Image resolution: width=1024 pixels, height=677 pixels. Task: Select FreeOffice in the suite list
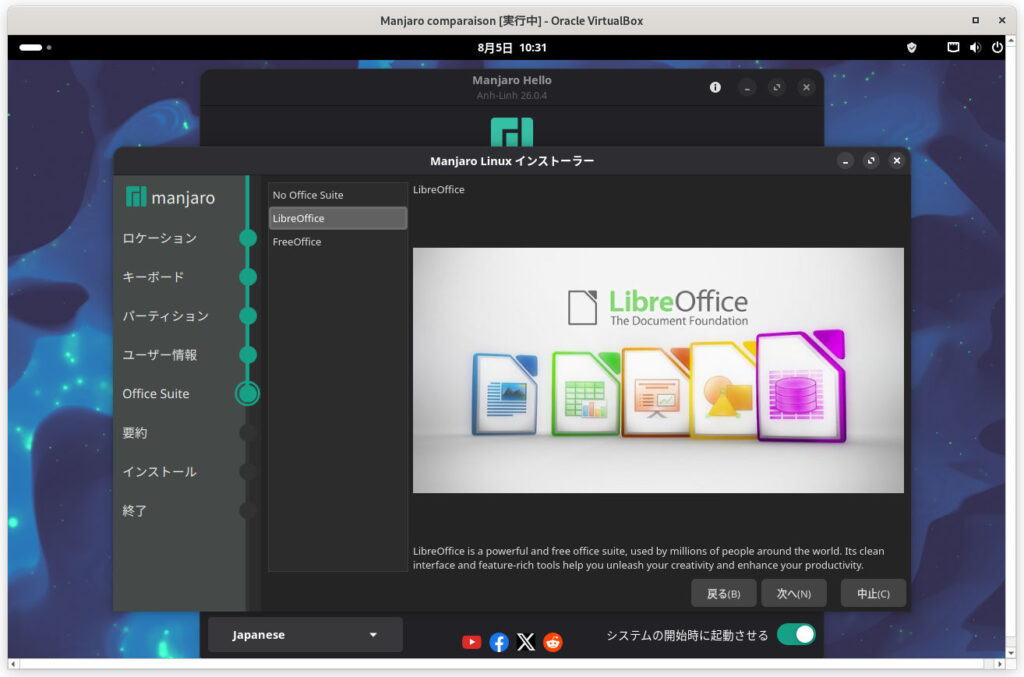click(338, 242)
